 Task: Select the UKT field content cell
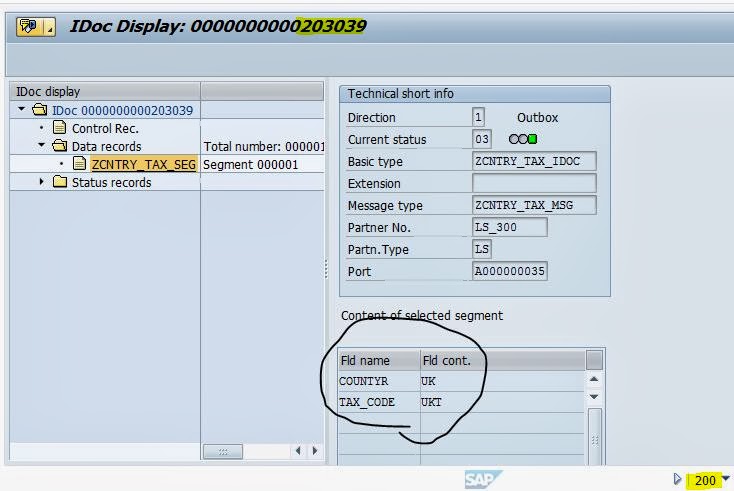502,402
